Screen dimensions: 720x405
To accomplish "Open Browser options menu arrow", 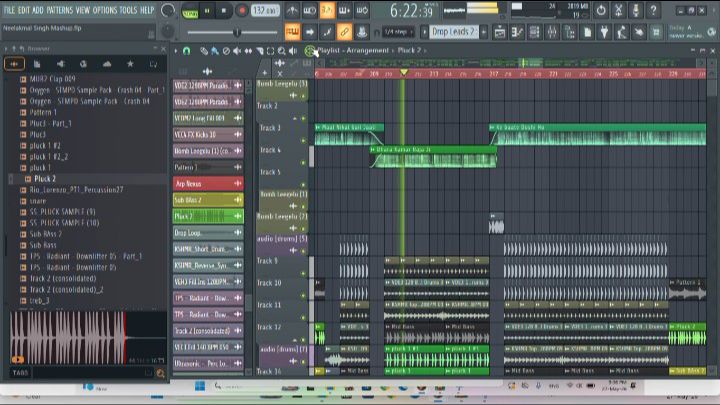I will click(6, 49).
